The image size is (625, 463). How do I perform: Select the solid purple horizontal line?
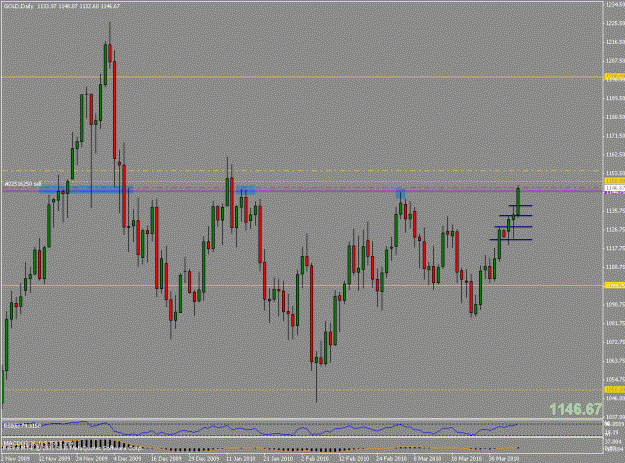pyautogui.click(x=301, y=191)
